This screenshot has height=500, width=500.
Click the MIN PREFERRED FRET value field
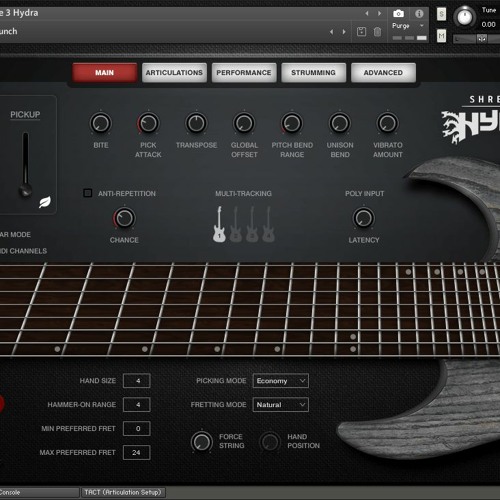tap(137, 429)
